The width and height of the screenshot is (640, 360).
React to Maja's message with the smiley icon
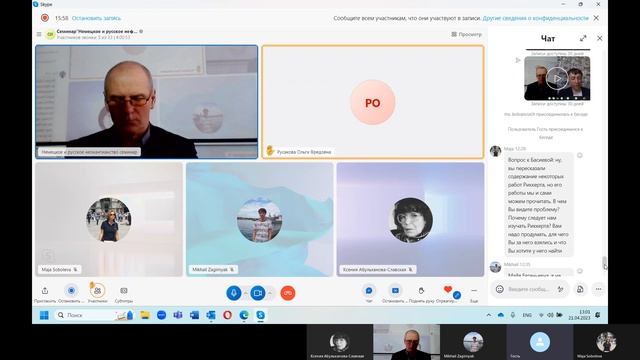click(580, 155)
